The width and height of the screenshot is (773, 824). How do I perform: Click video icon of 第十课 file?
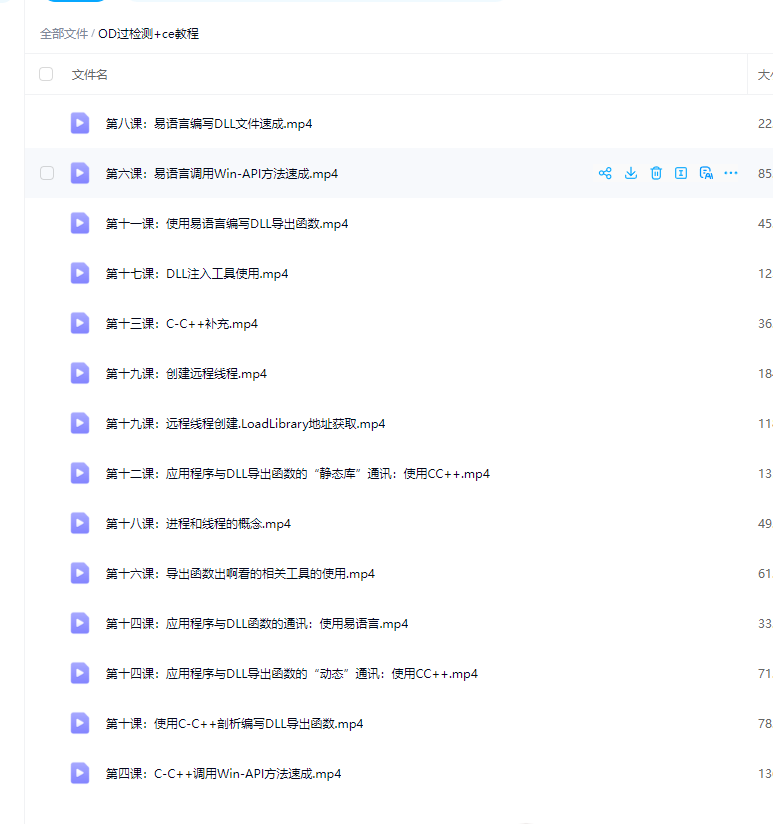click(x=80, y=723)
